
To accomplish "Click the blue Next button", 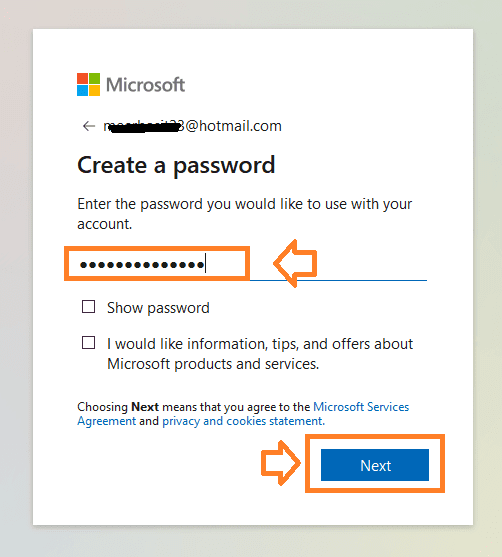I will pos(375,465).
